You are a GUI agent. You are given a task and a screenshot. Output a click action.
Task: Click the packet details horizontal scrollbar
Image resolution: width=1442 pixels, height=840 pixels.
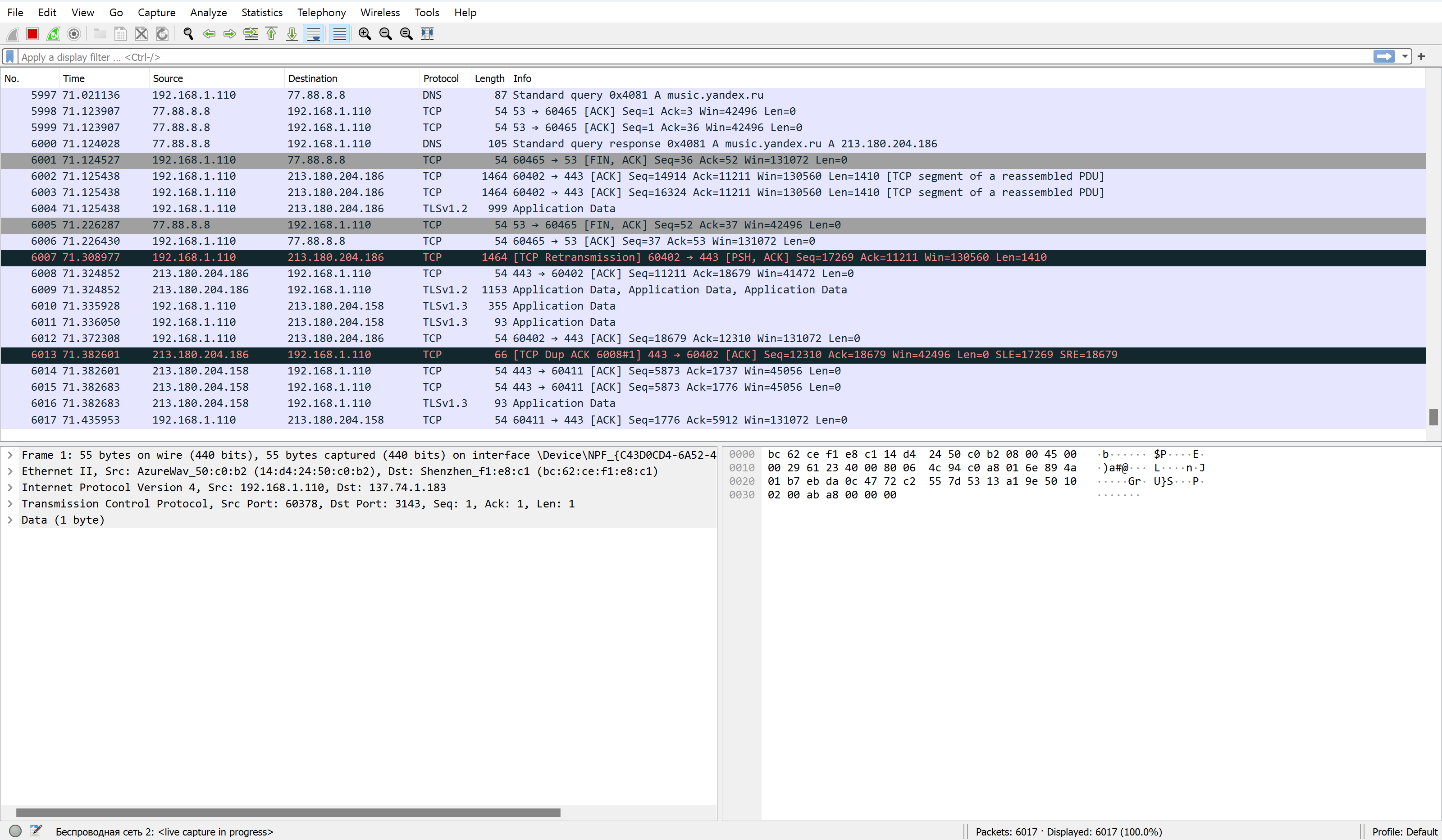288,813
